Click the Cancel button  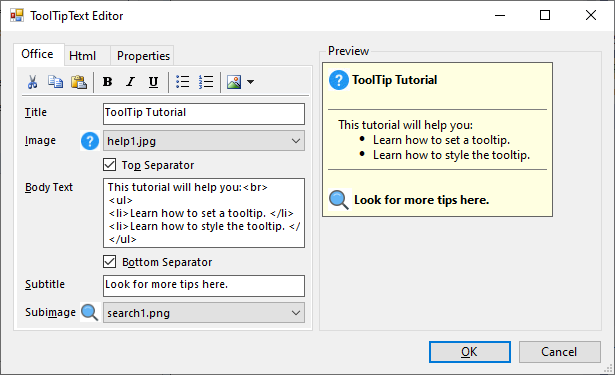click(x=559, y=352)
